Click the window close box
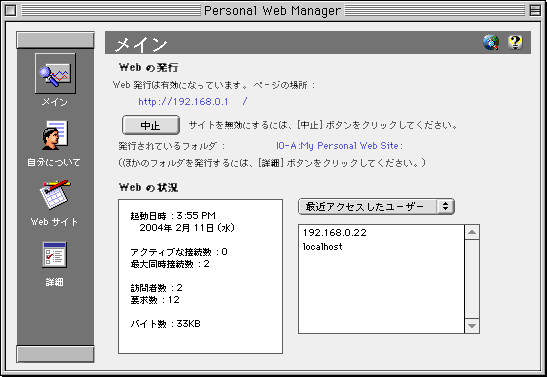 click(10, 10)
